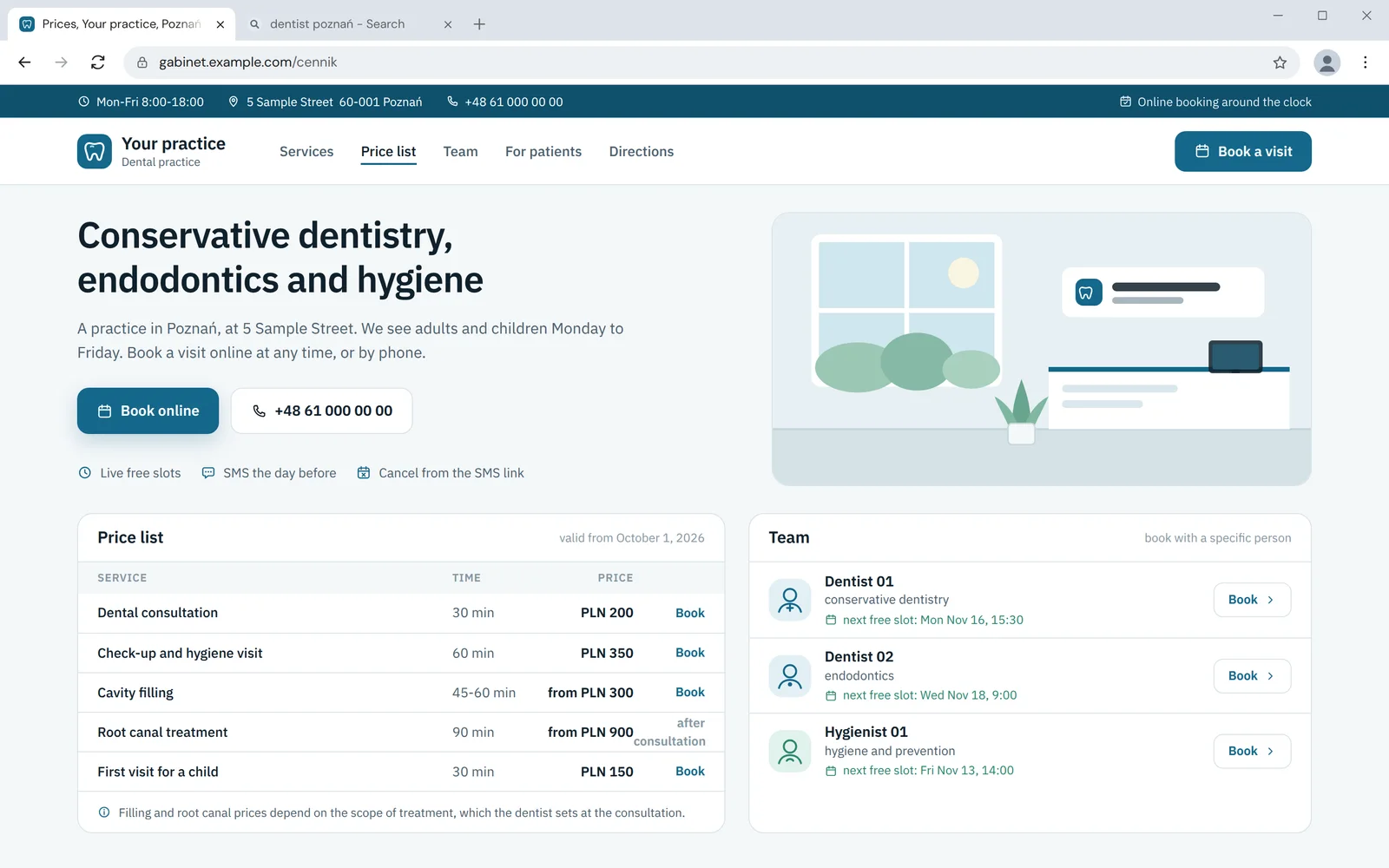
Task: Click 'Online booking around the clock' text
Action: (1224, 102)
